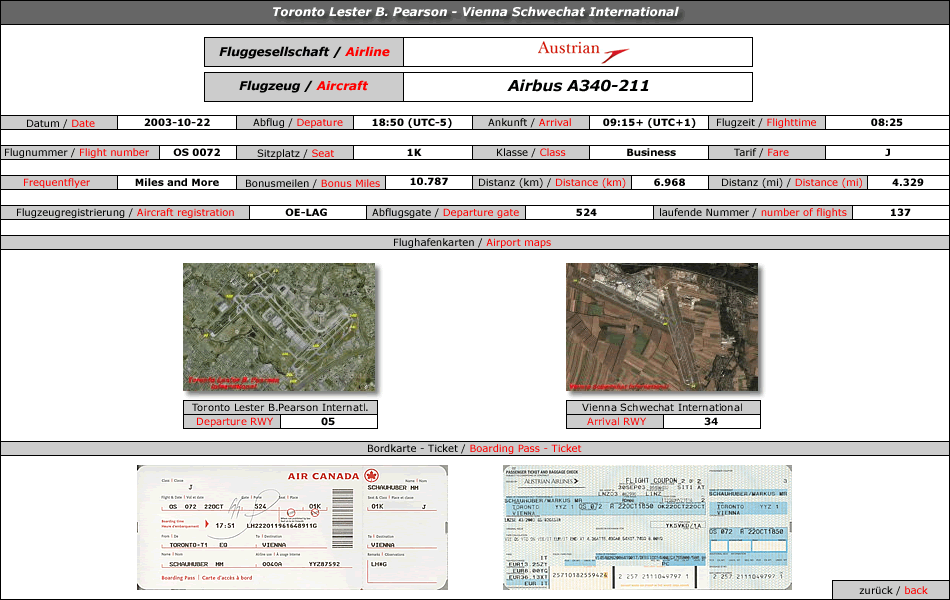The height and width of the screenshot is (600, 950).
Task: Click the Toronto Lester B.Pearson Internatl. caption
Action: [280, 407]
